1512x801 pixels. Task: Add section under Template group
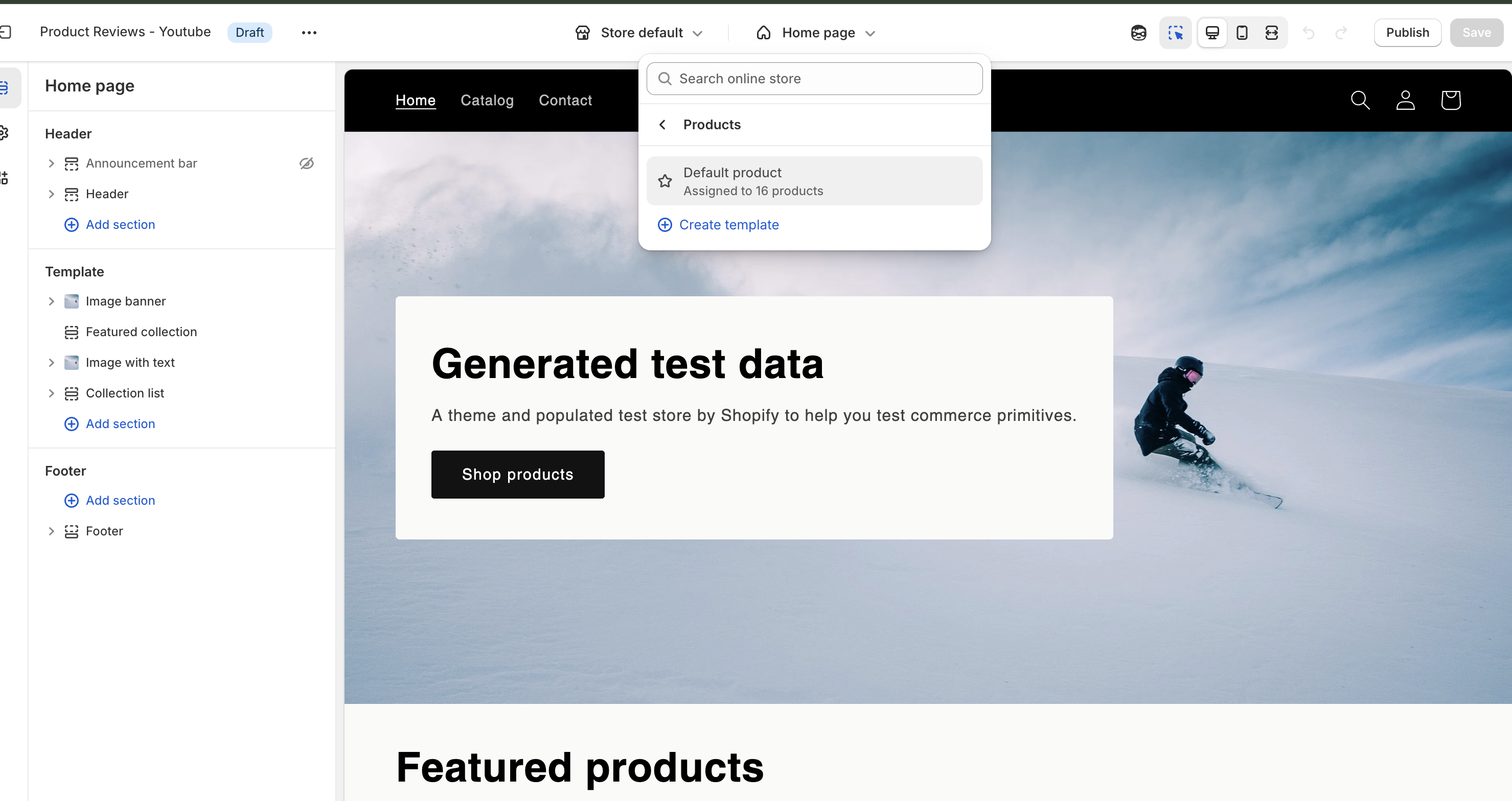pos(120,424)
